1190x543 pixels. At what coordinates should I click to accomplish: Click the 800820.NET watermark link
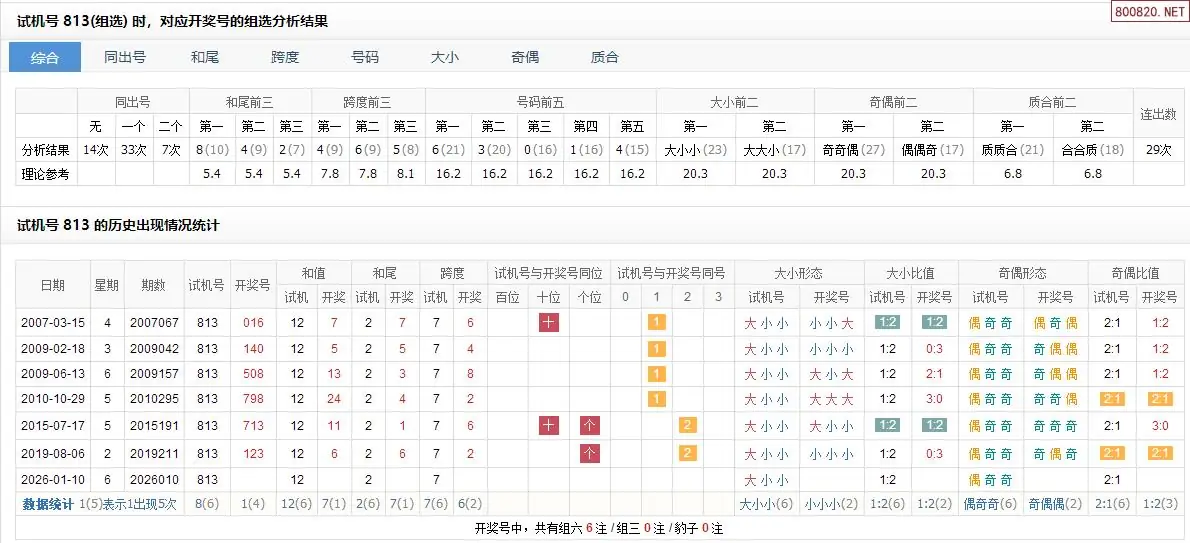click(1148, 12)
